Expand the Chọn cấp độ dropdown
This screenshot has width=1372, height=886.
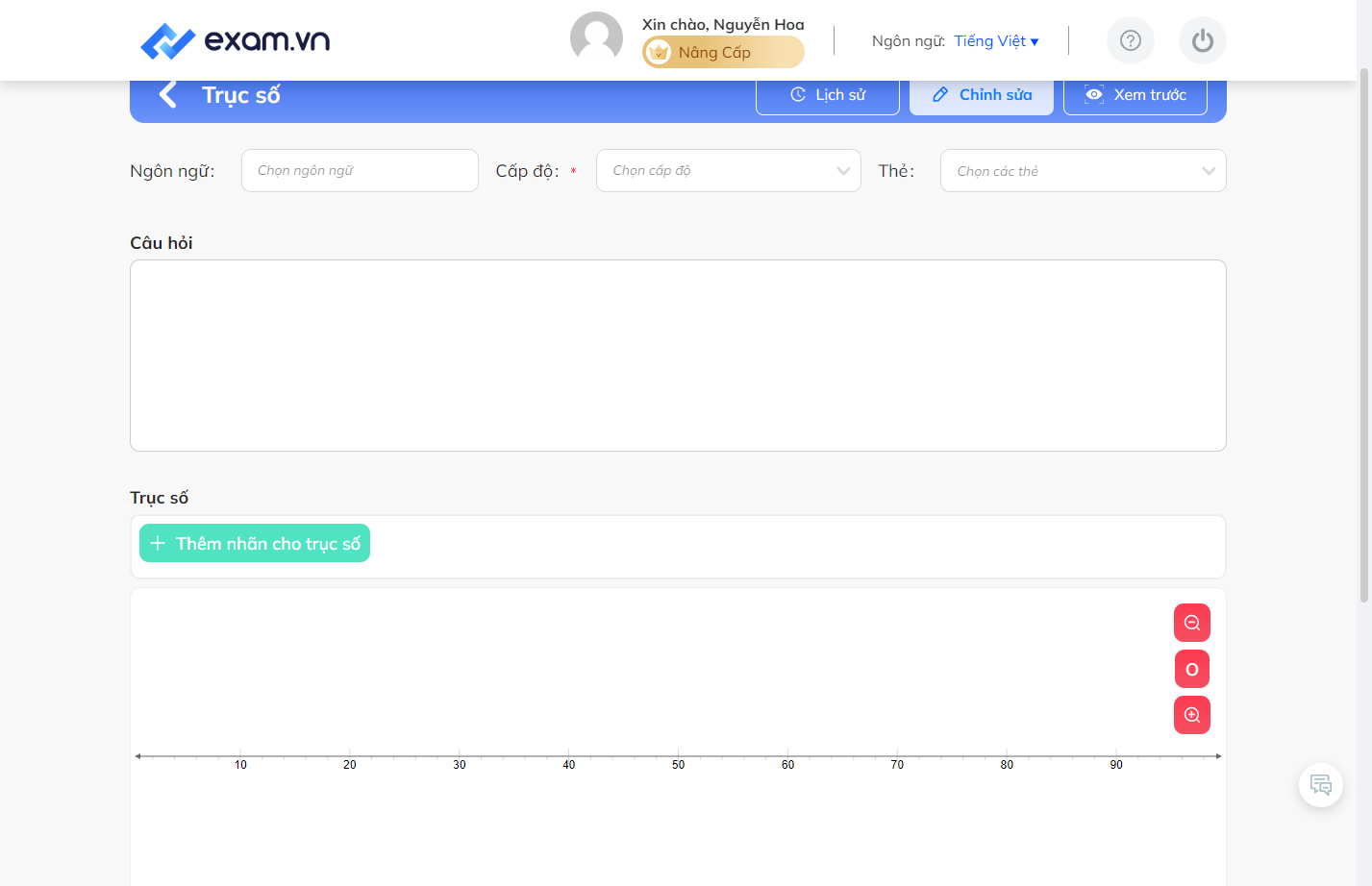point(729,170)
